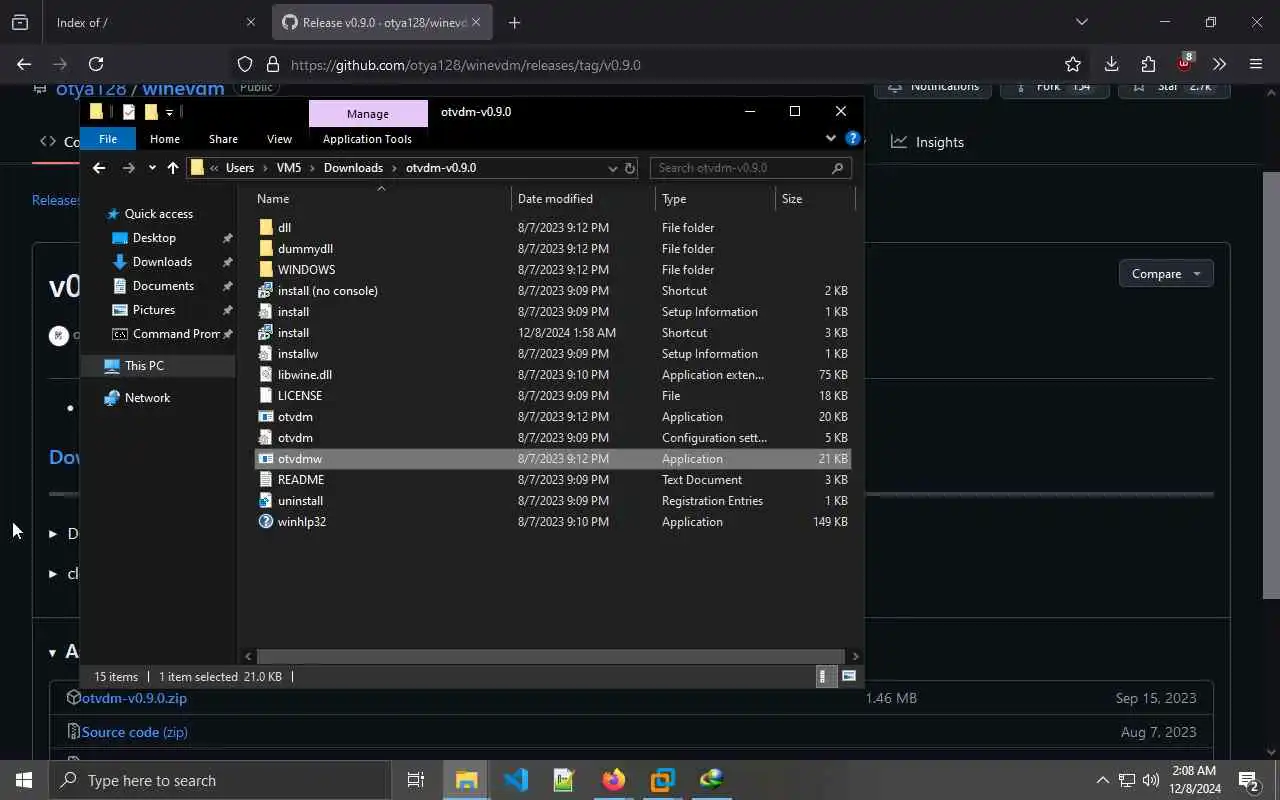1280x800 pixels.
Task: Open Command Prompt pinned item
Action: click(175, 334)
